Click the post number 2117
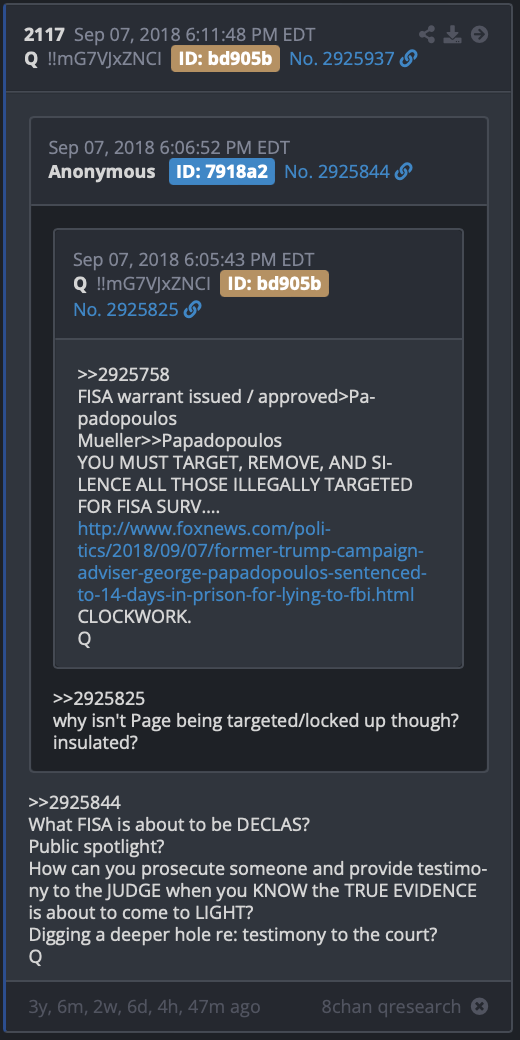520x1040 pixels. [44, 34]
